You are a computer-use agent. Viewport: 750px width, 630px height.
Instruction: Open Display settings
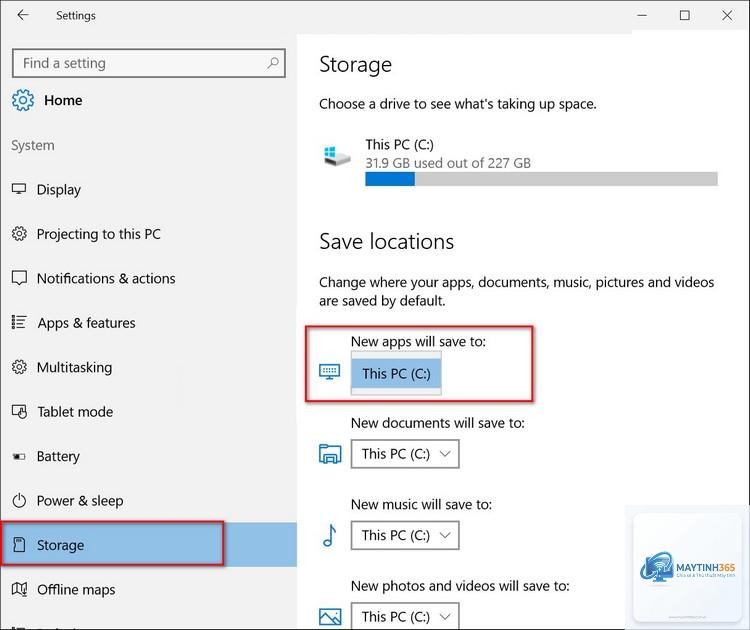(149, 189)
